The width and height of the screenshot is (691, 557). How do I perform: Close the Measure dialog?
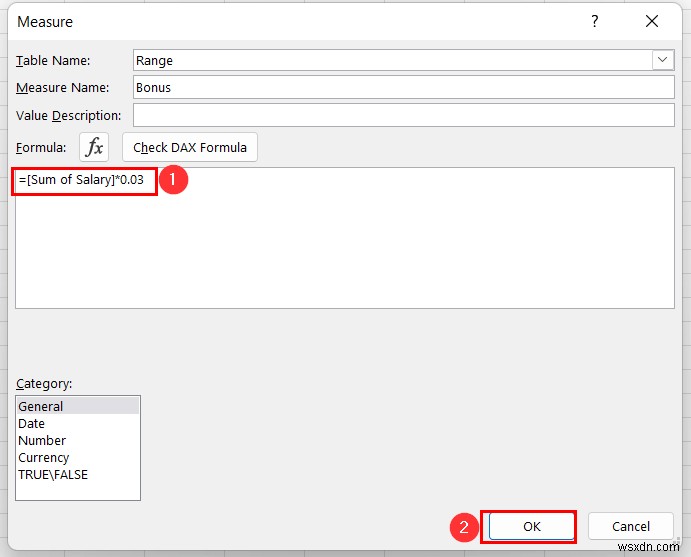click(652, 21)
